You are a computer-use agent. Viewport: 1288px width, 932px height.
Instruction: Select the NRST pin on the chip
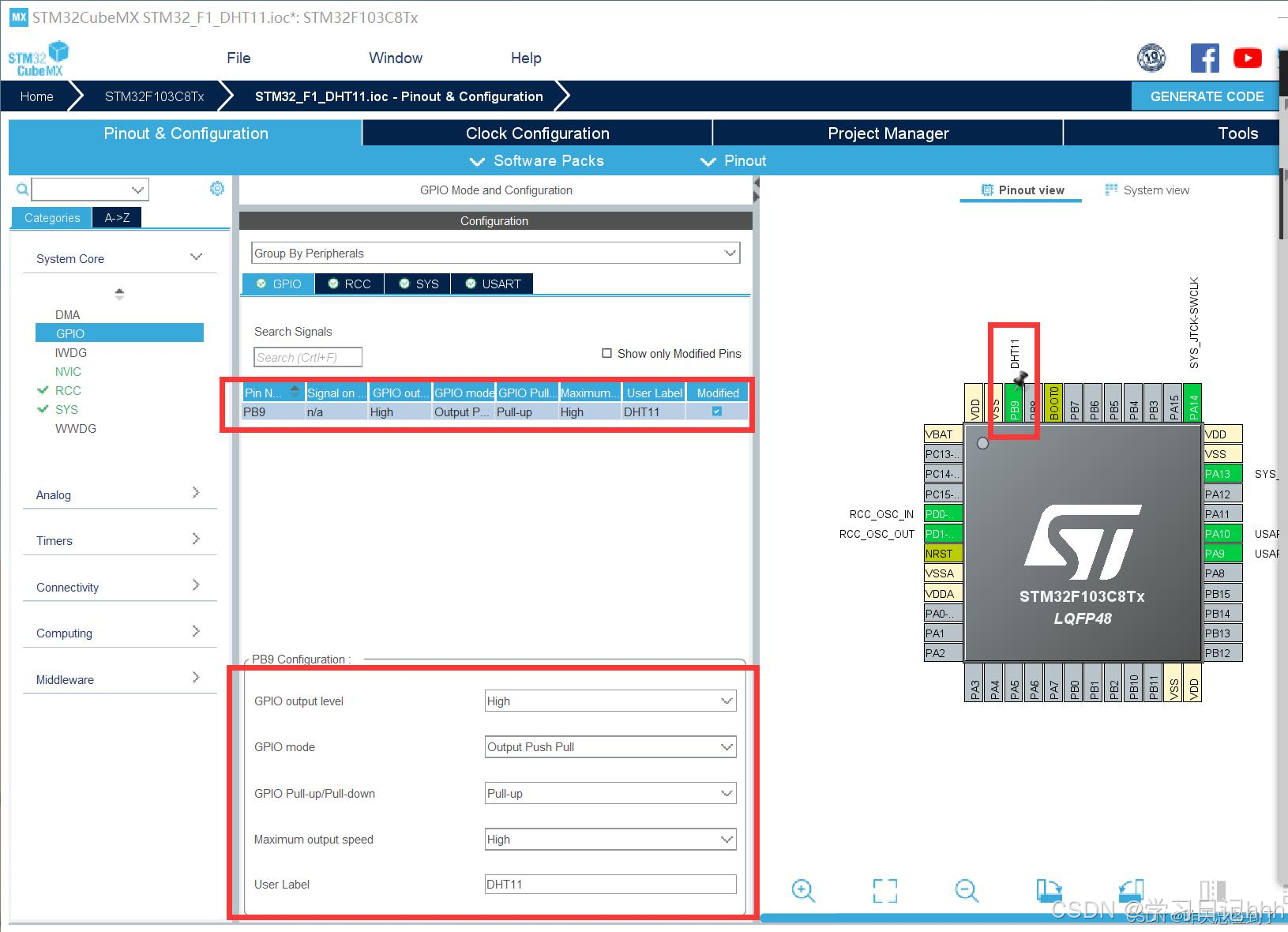[944, 554]
